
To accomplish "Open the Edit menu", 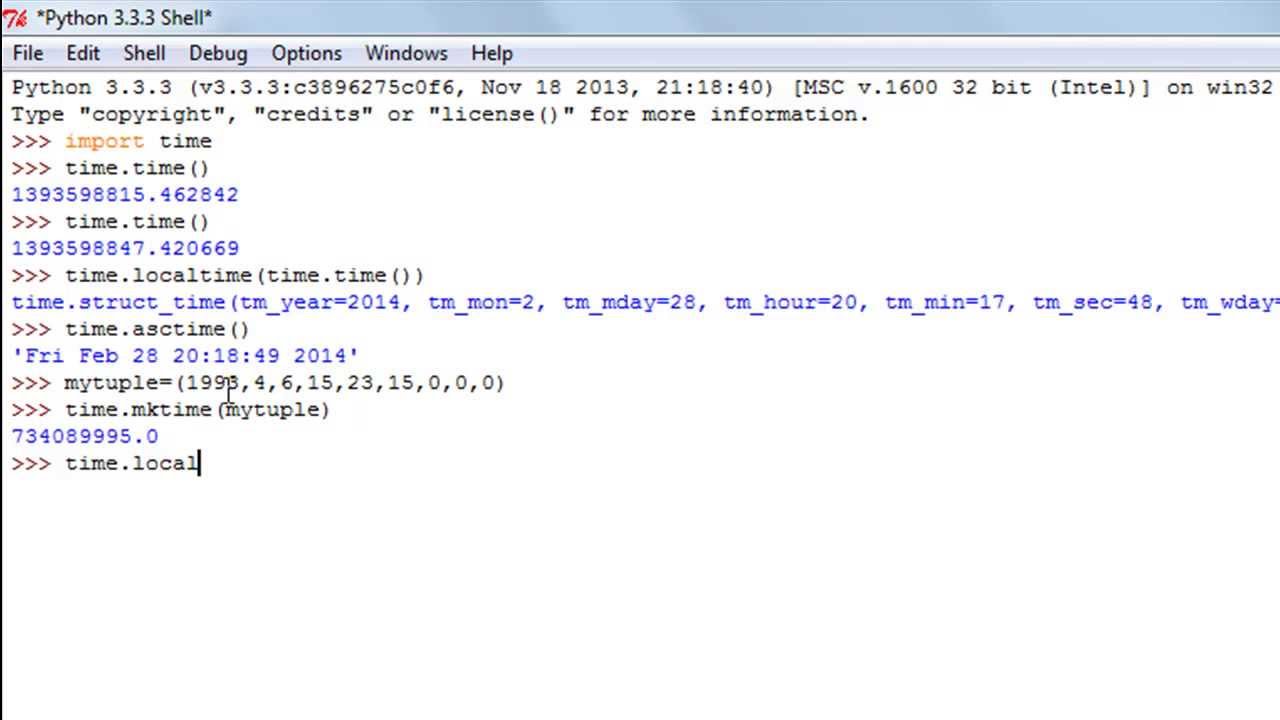I will 83,53.
